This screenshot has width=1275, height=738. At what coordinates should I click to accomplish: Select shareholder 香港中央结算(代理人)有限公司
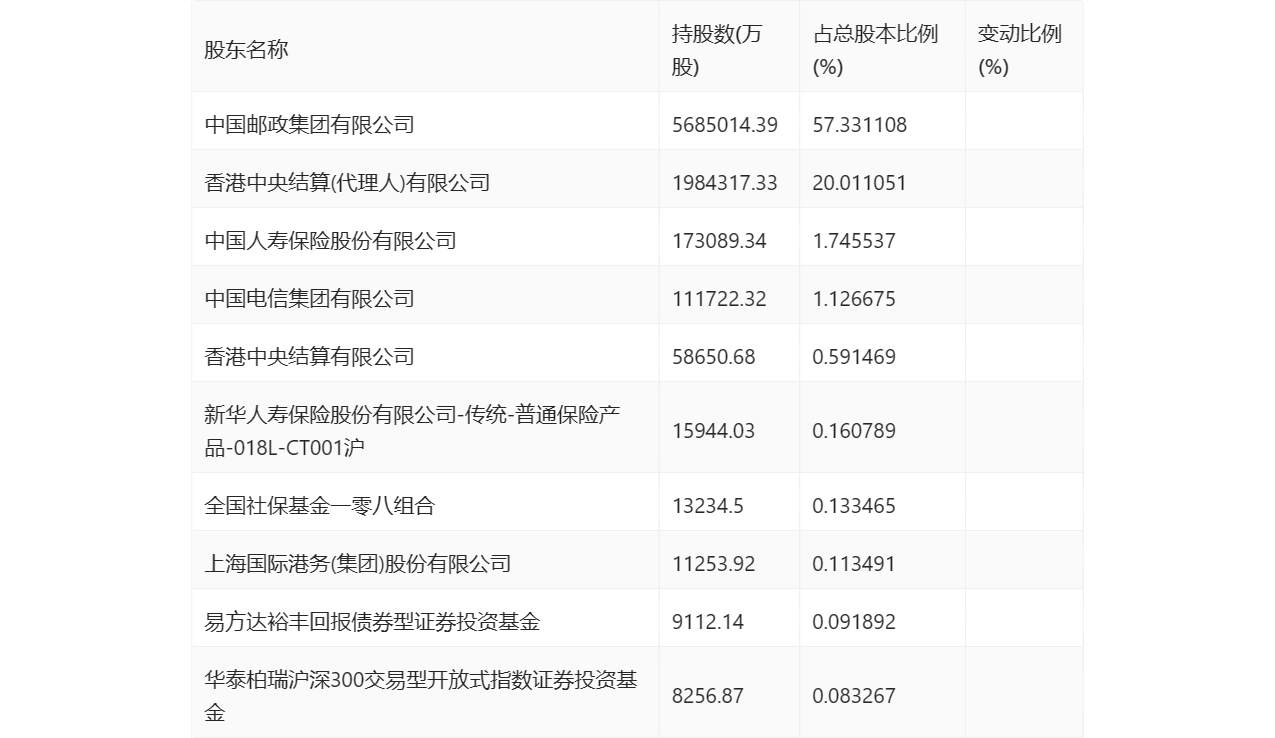click(347, 183)
